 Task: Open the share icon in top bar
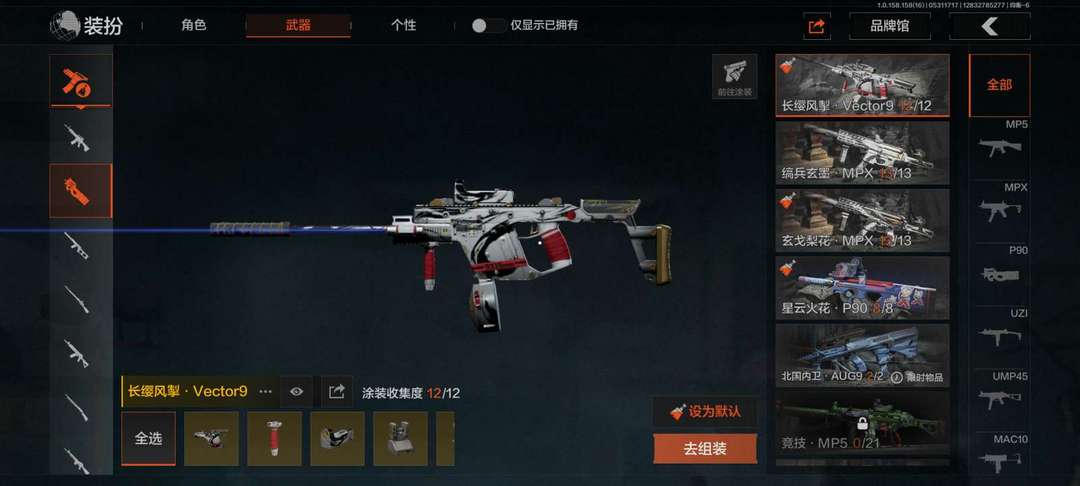(817, 26)
